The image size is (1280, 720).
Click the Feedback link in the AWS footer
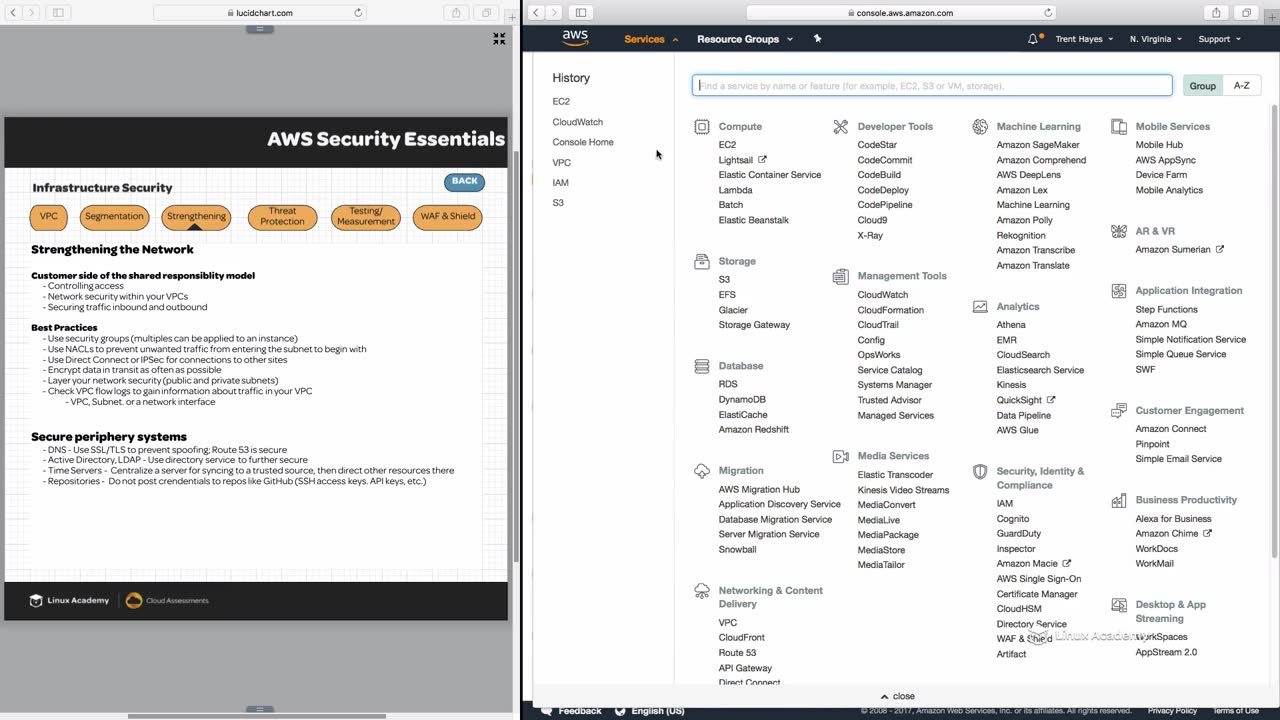coord(572,711)
